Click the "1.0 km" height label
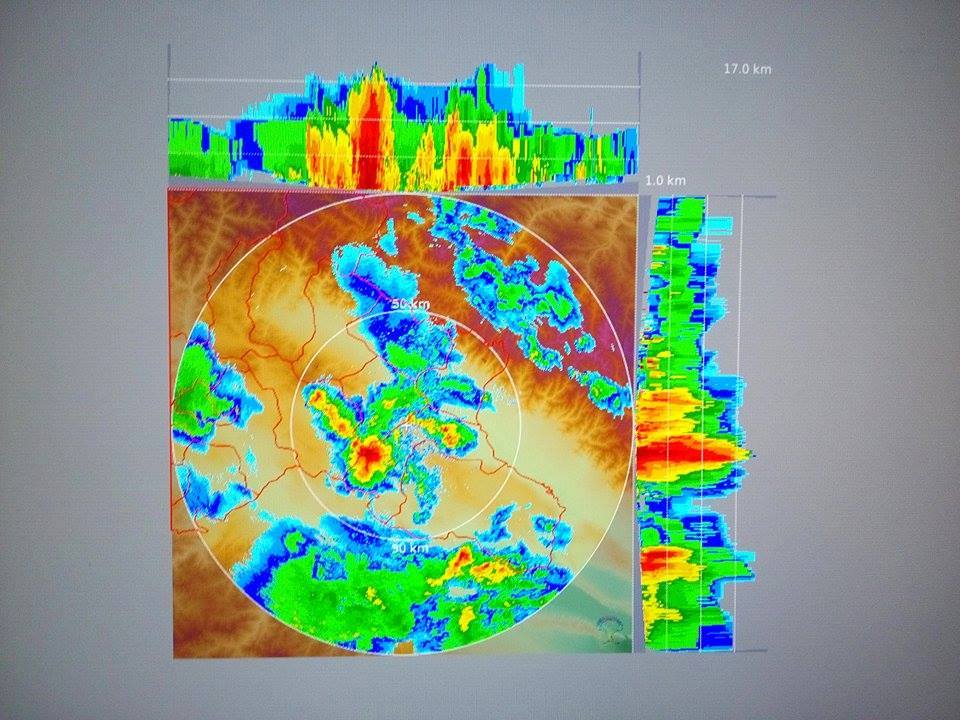The height and width of the screenshot is (720, 960). (x=666, y=181)
